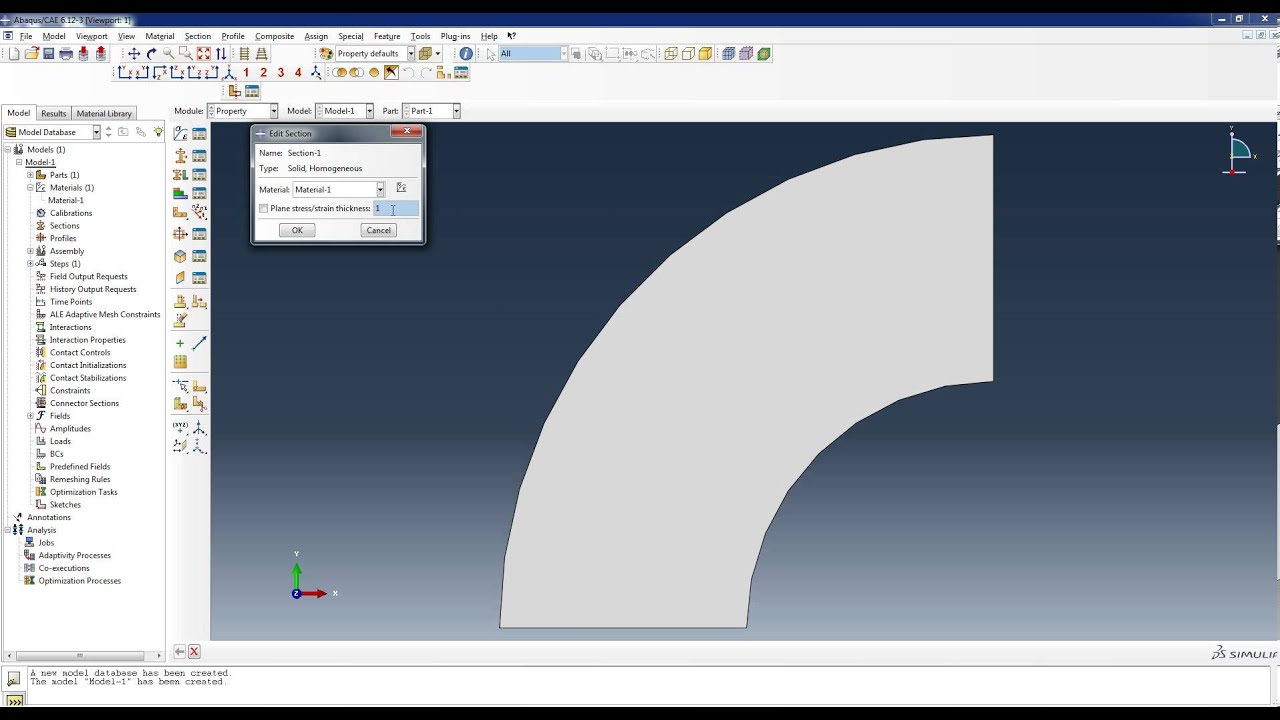1280x720 pixels.
Task: Open the Assign menu
Action: coord(316,36)
